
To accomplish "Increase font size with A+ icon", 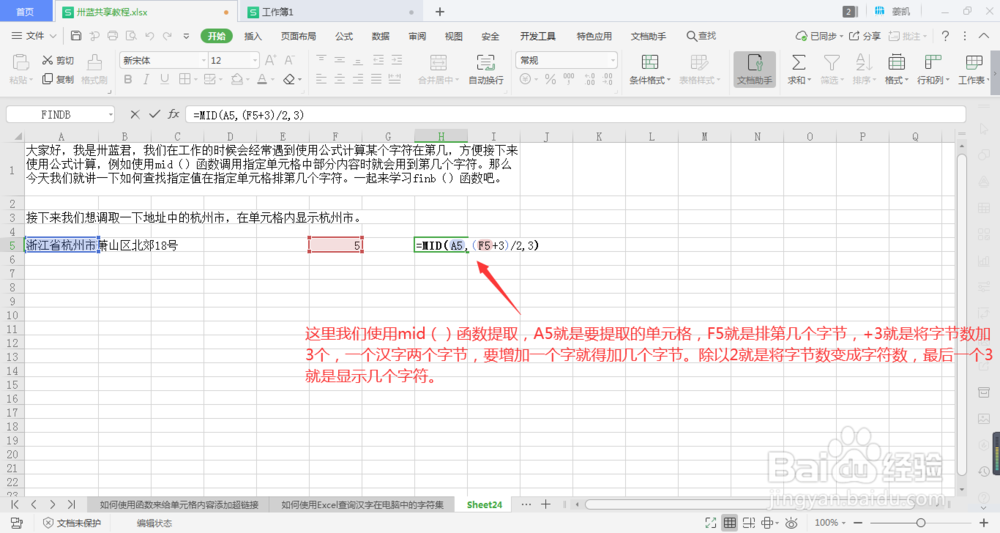I will 270,60.
